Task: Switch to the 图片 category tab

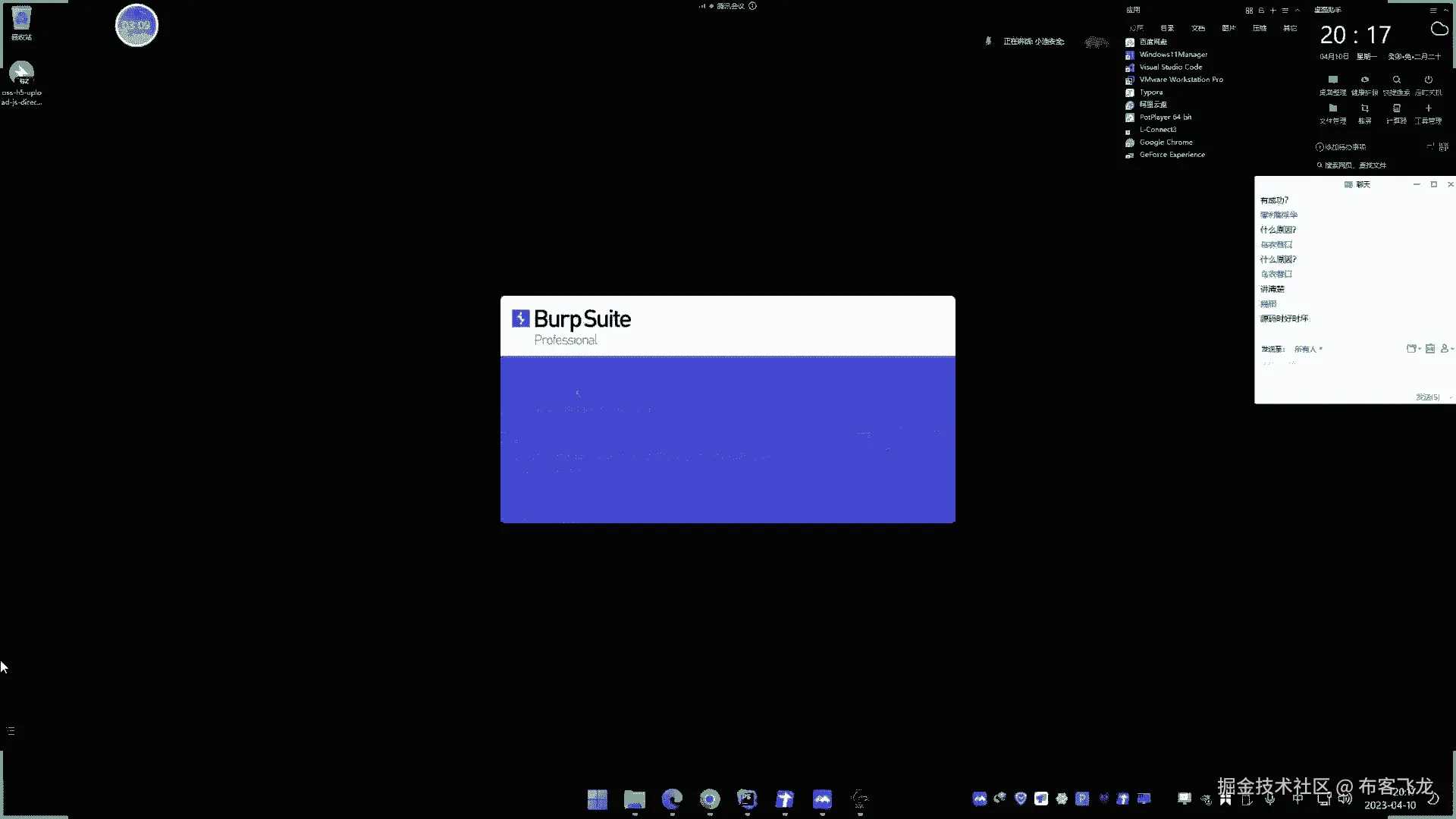Action: pos(1228,28)
